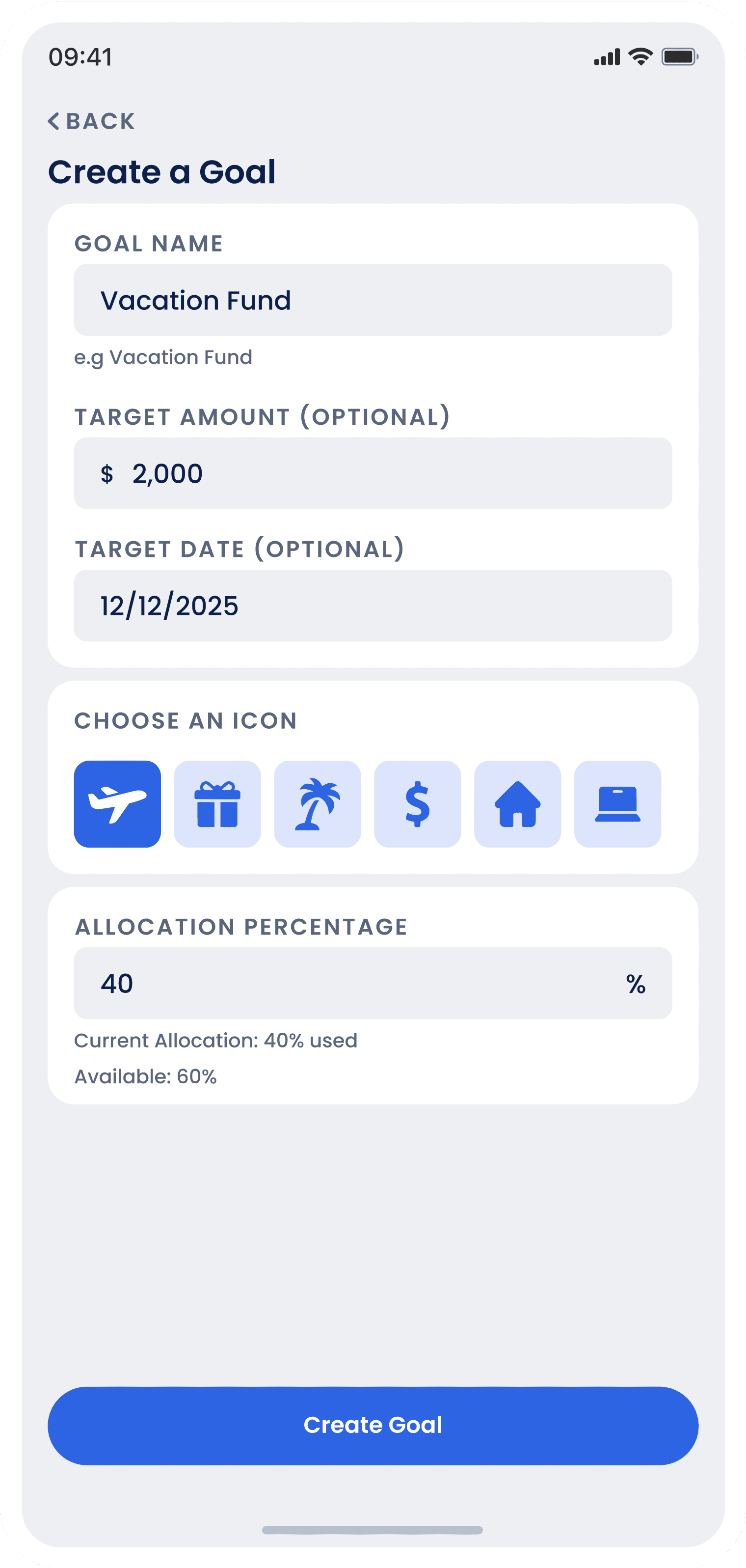746x1568 pixels.
Task: Tap the cellular signal bars
Action: (x=607, y=57)
